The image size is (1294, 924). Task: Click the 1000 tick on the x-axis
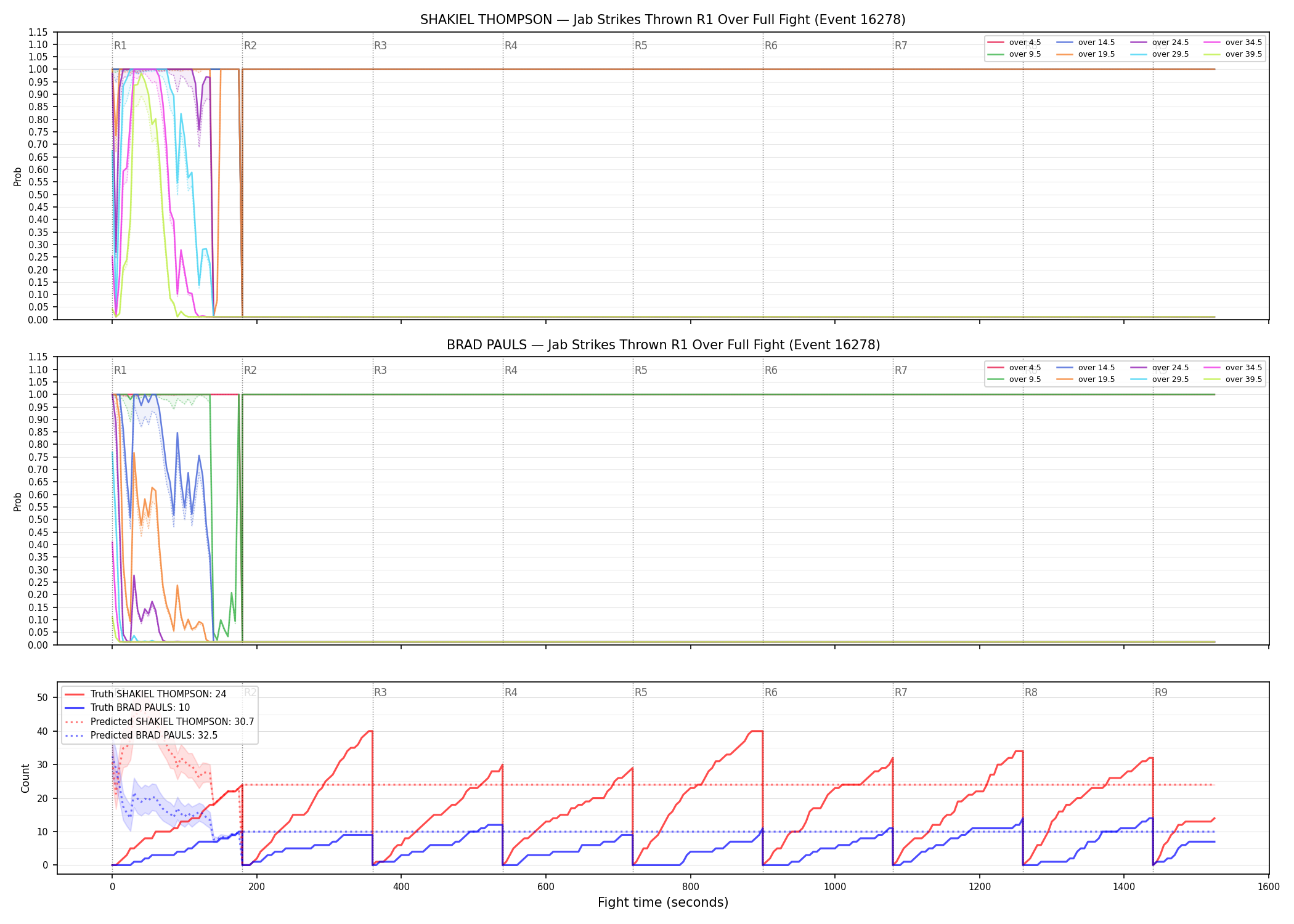tap(835, 887)
